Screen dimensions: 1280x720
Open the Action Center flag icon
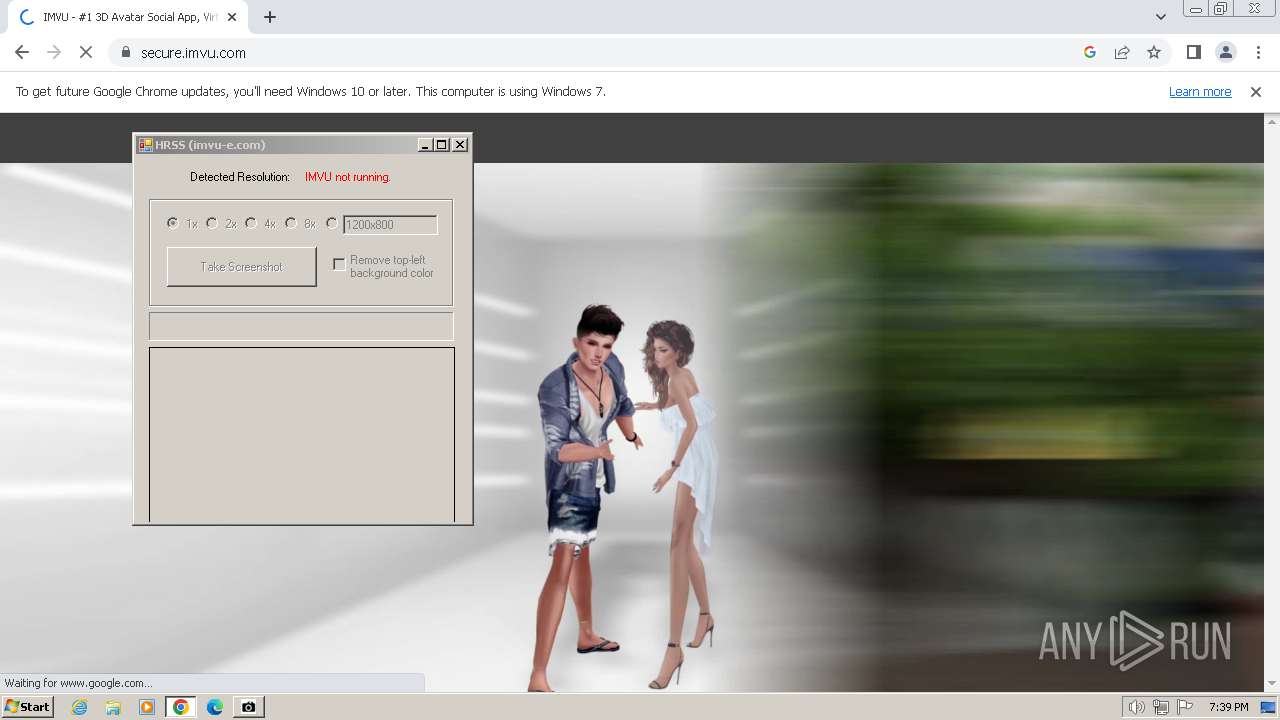click(x=1185, y=707)
